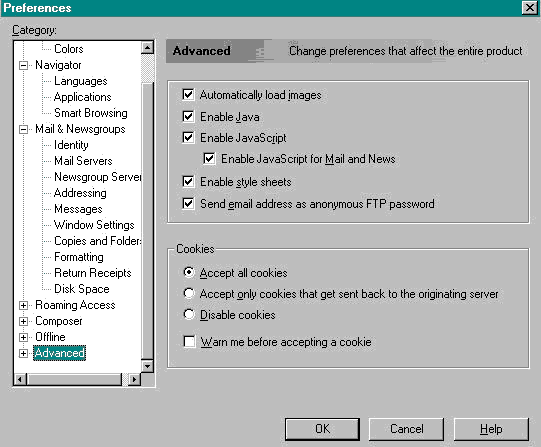Viewport: 541px width, 447px height.
Task: Choose Accept only cookies sent to originating server
Action: (x=189, y=294)
